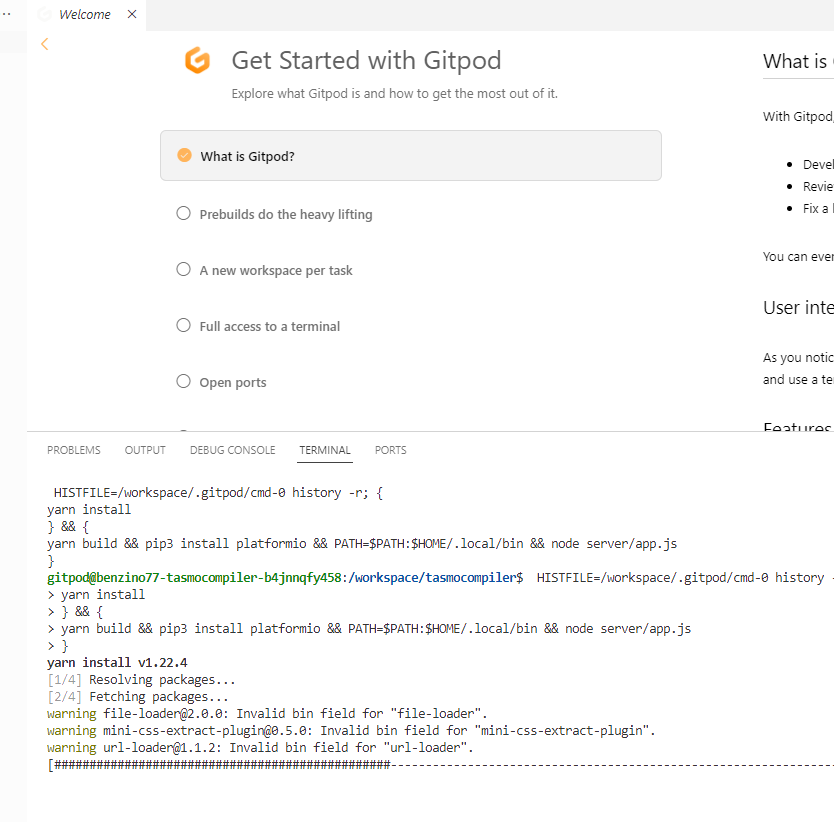The width and height of the screenshot is (834, 822).
Task: Expand the What is Gitpod? walkthrough step
Action: (x=410, y=156)
